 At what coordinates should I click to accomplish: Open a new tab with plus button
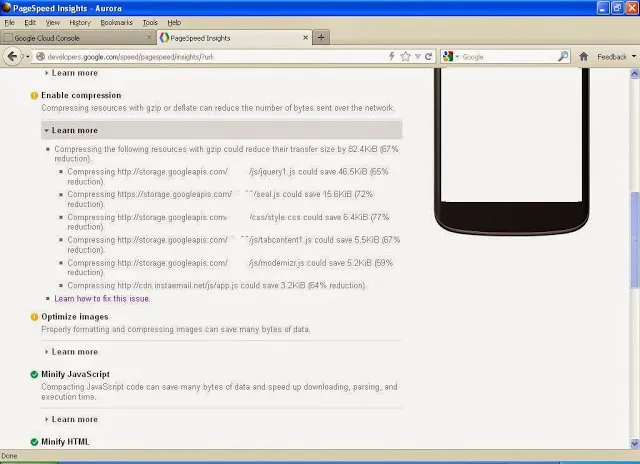tap(321, 38)
